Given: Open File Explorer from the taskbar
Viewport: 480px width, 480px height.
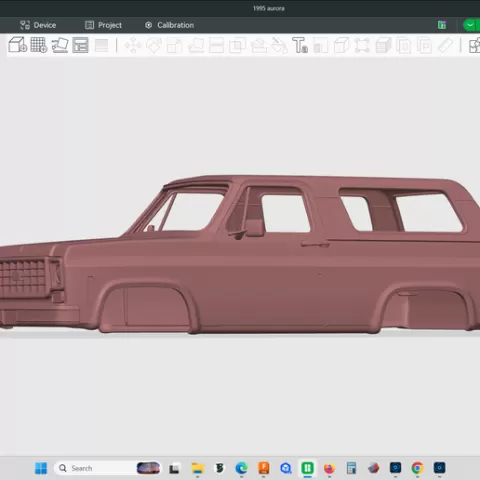Looking at the screenshot, I should pos(197,468).
